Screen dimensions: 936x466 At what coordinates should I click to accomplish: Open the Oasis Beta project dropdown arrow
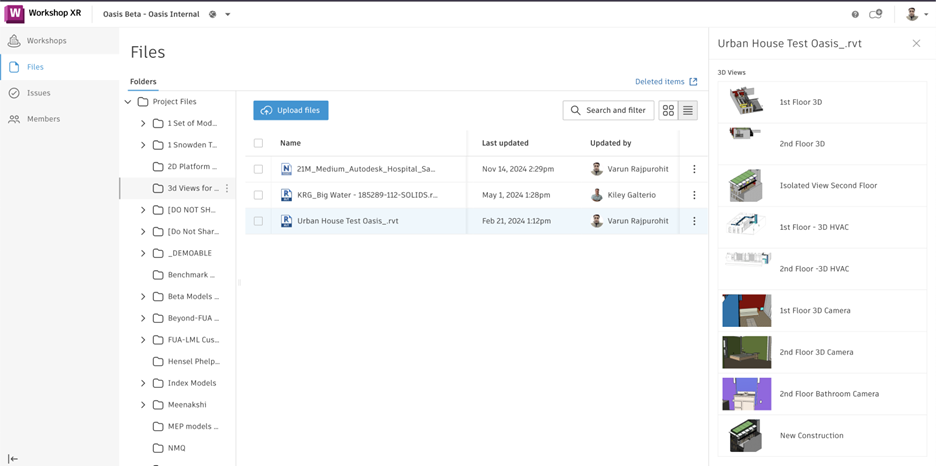click(227, 14)
